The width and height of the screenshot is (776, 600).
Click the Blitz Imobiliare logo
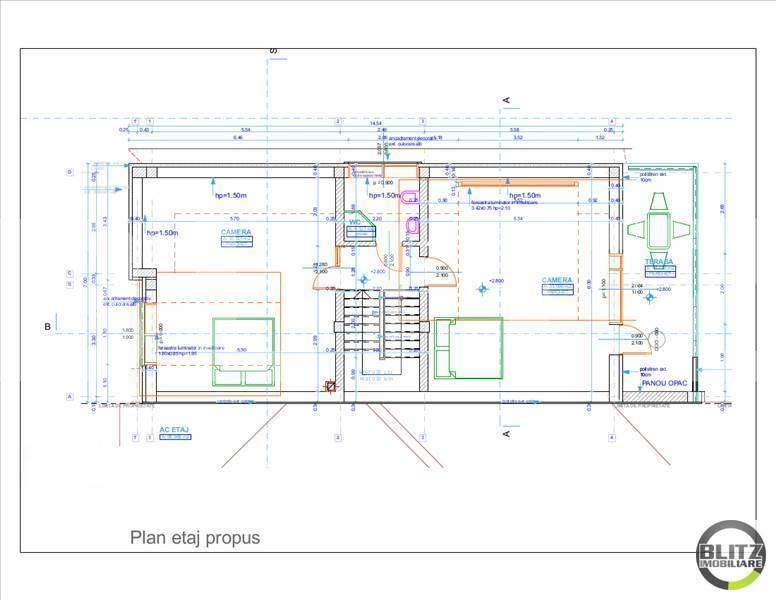(731, 554)
